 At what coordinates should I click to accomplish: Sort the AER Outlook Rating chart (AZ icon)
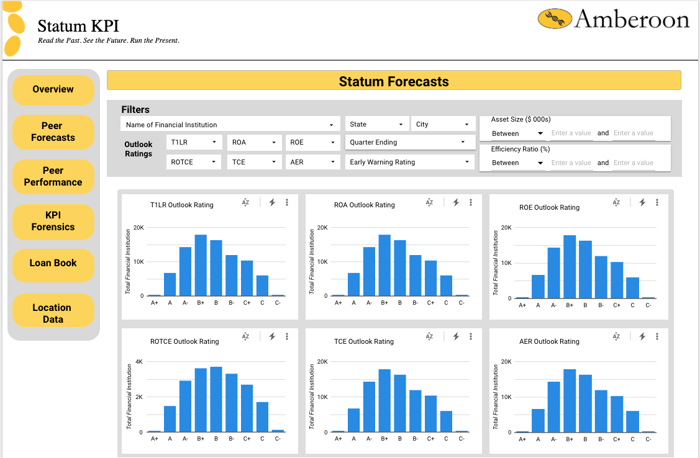coord(617,337)
